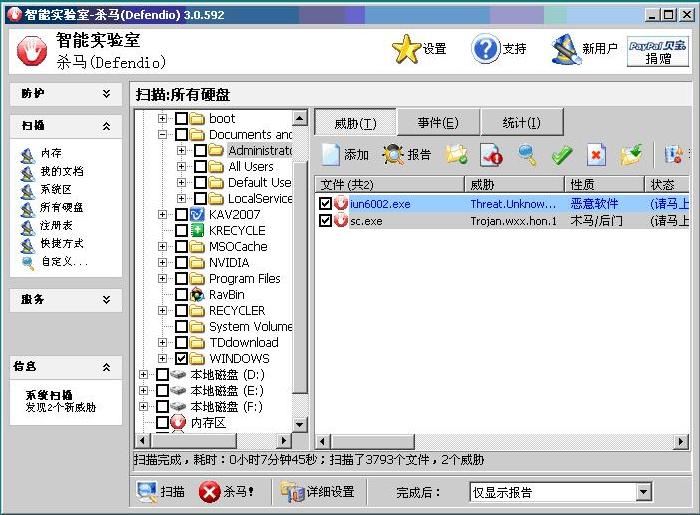Click the 状态 status column header
Screen dimensions: 700x515
tap(667, 184)
